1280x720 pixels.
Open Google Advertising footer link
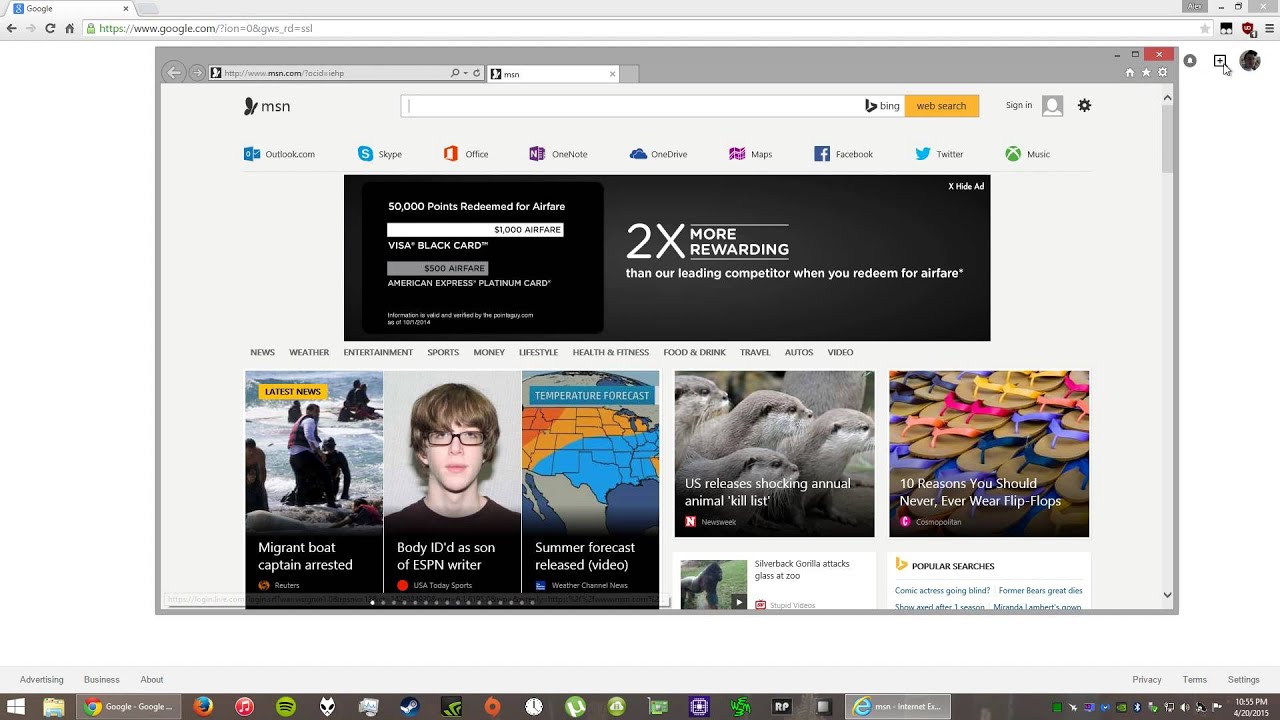pos(41,679)
